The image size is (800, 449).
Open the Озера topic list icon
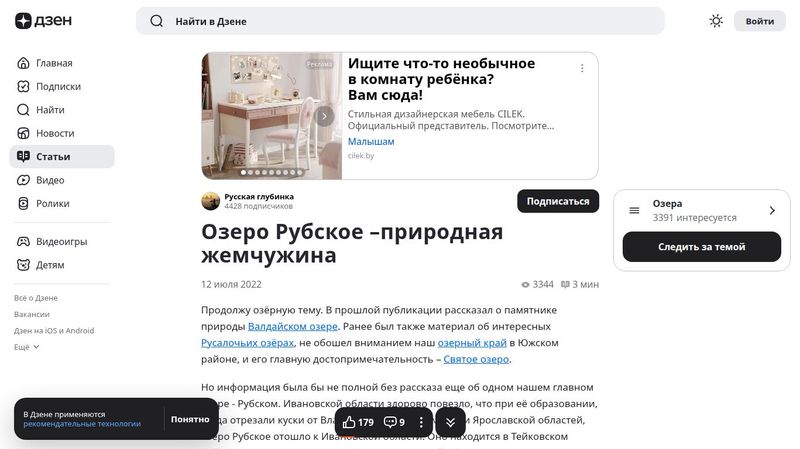coord(634,210)
